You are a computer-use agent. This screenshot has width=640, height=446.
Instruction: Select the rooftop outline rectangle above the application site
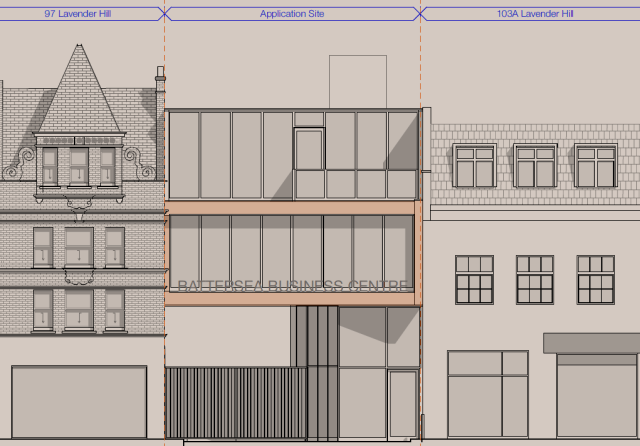pyautogui.click(x=357, y=80)
